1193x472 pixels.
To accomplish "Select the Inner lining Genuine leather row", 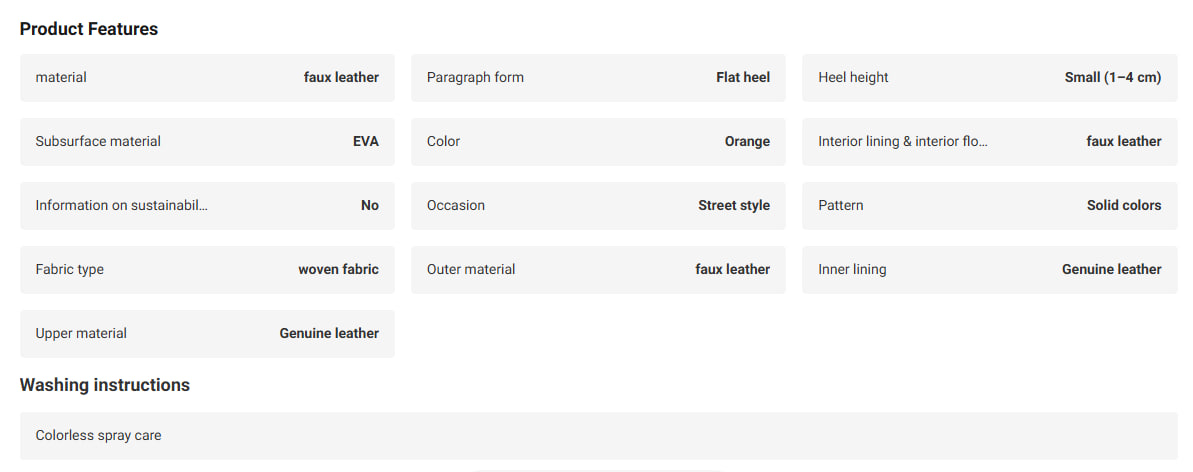I will pyautogui.click(x=989, y=269).
